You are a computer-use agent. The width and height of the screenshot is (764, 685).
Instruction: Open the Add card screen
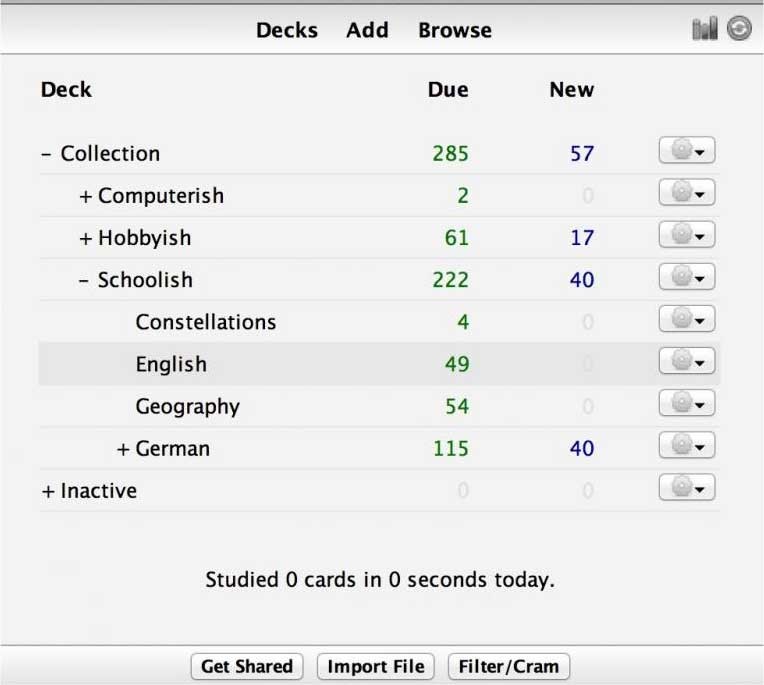tap(367, 30)
